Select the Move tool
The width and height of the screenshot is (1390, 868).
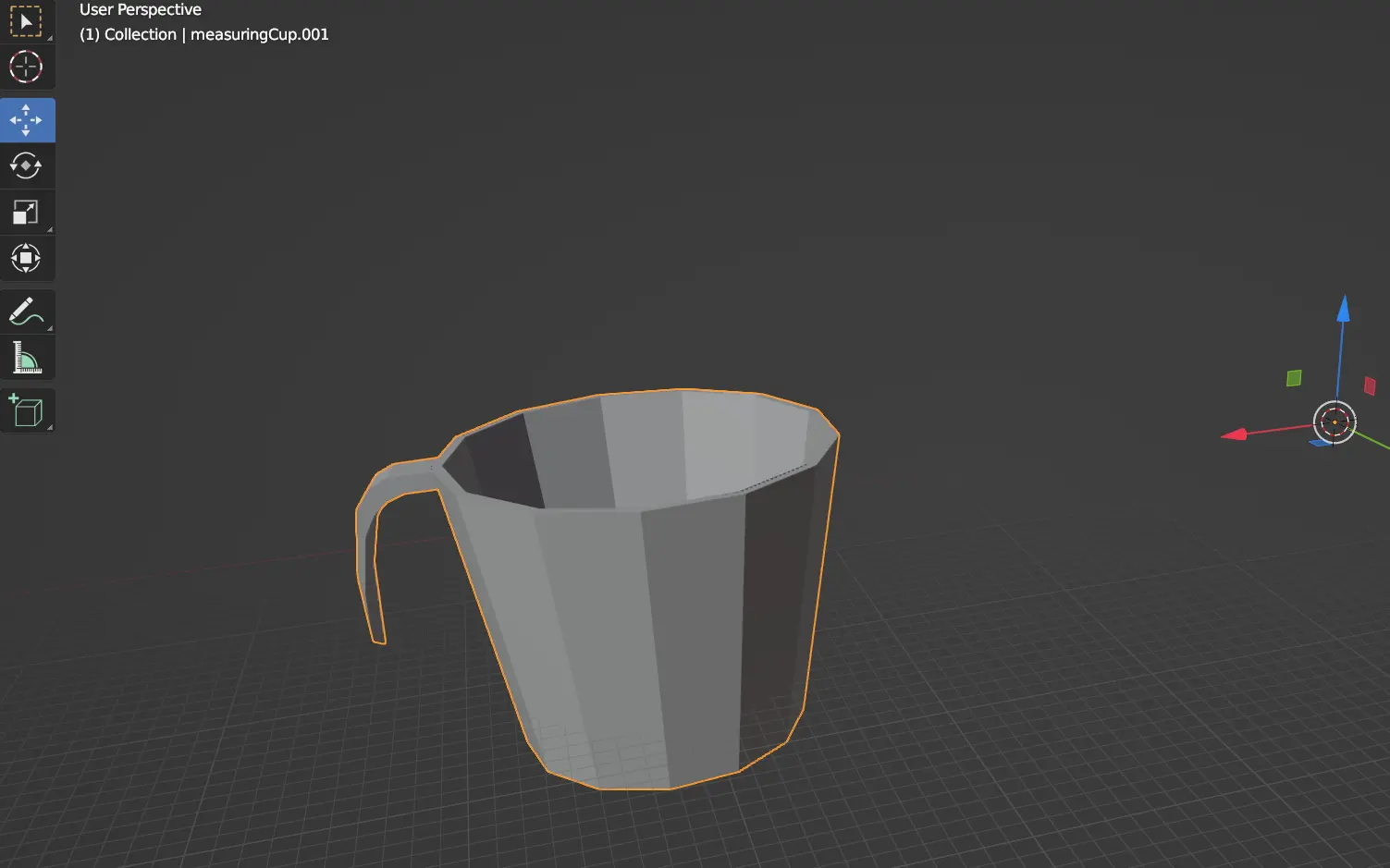(27, 119)
